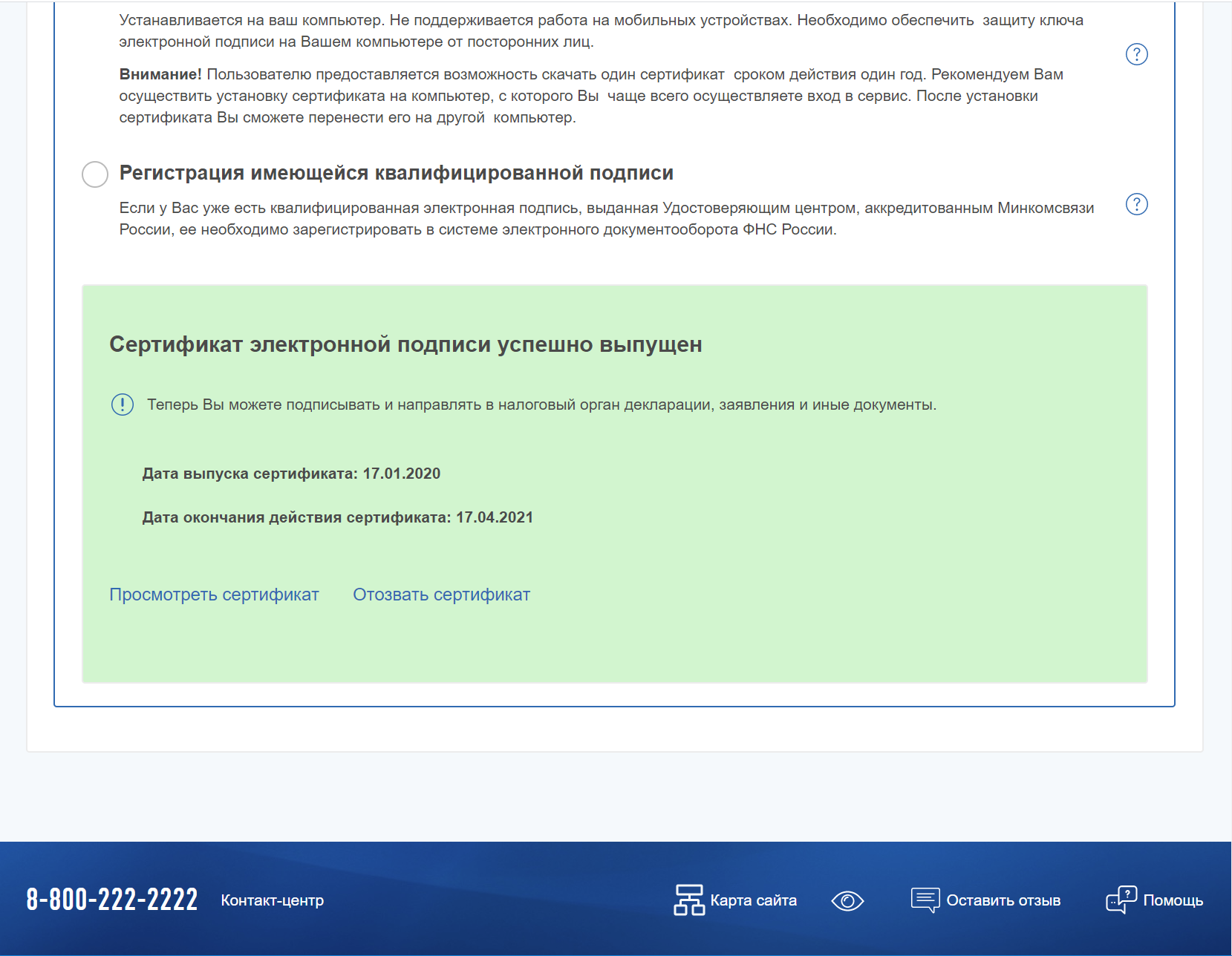Select the radio button for registering existing signature

pyautogui.click(x=95, y=174)
